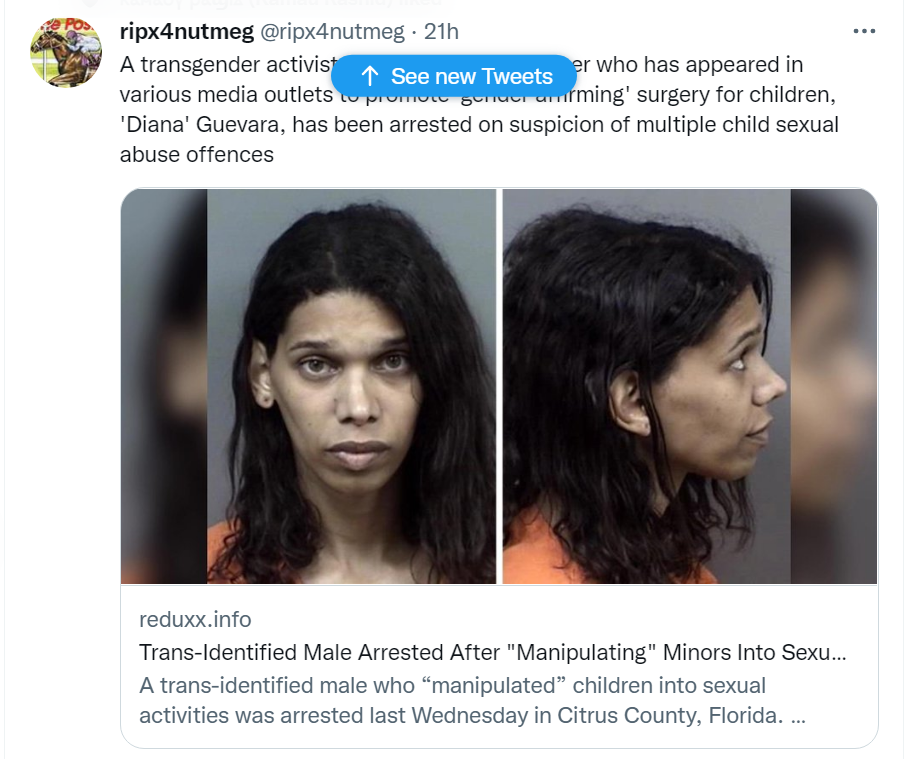
Task: Click the @ripx4nutmeg handle
Action: pyautogui.click(x=332, y=31)
